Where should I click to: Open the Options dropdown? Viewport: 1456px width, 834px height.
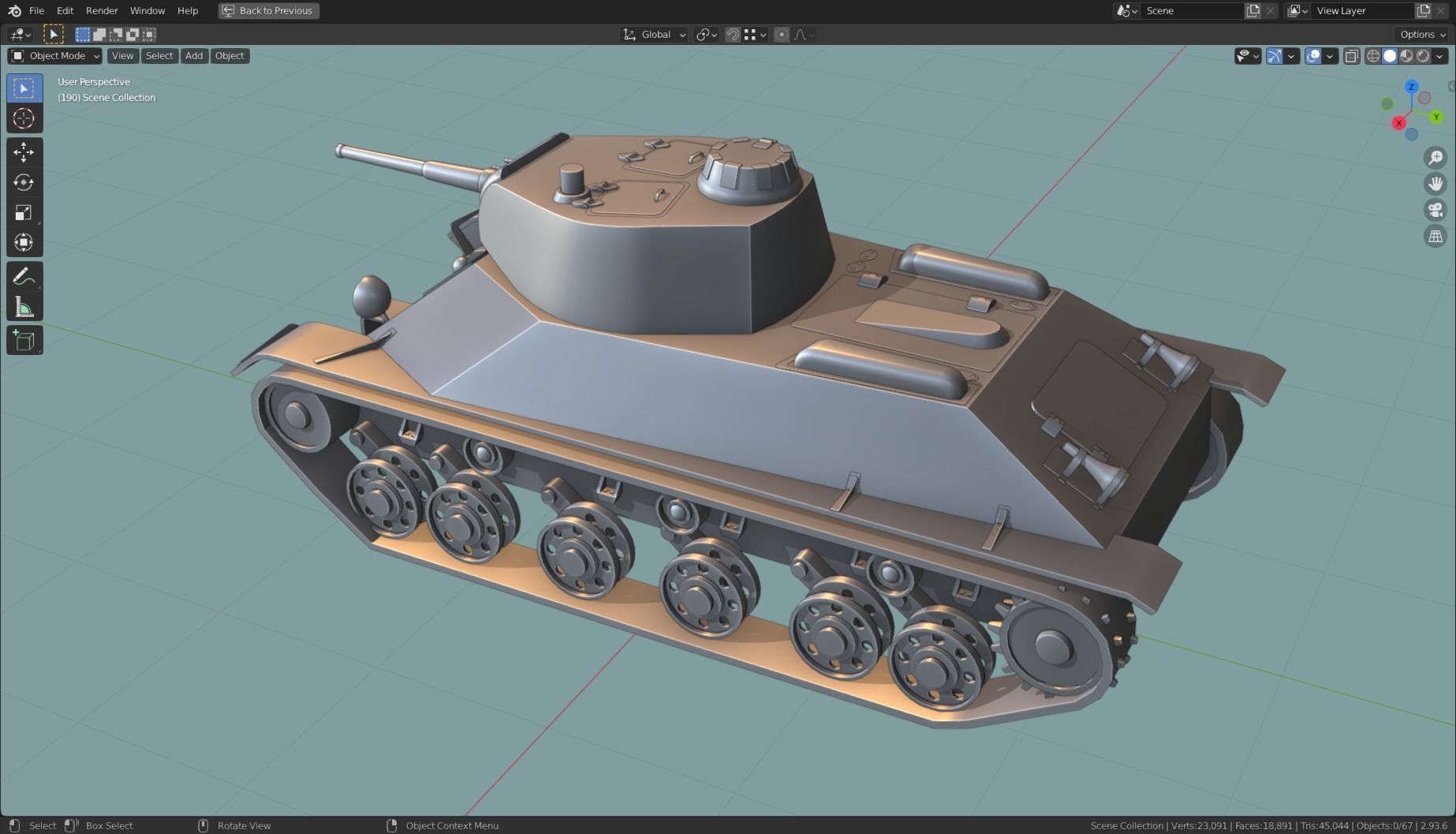click(1423, 34)
